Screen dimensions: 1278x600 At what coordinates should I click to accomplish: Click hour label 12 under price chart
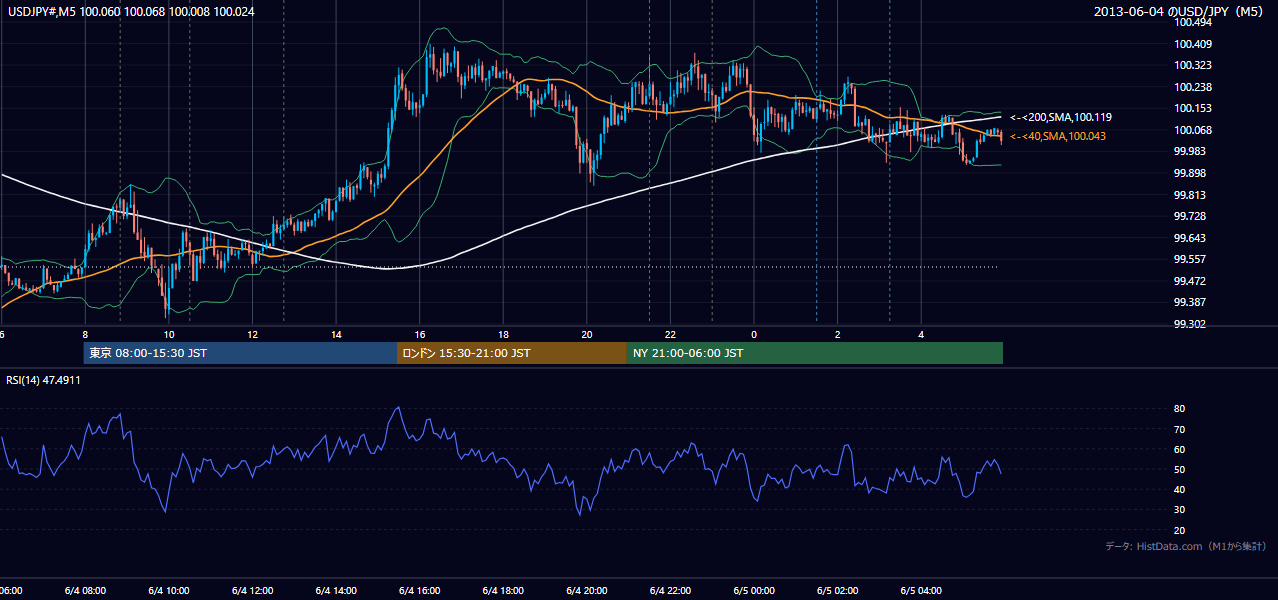[x=253, y=335]
